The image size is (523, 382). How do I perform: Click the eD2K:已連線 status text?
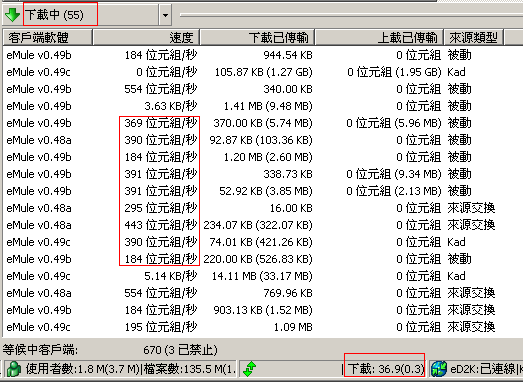click(483, 369)
